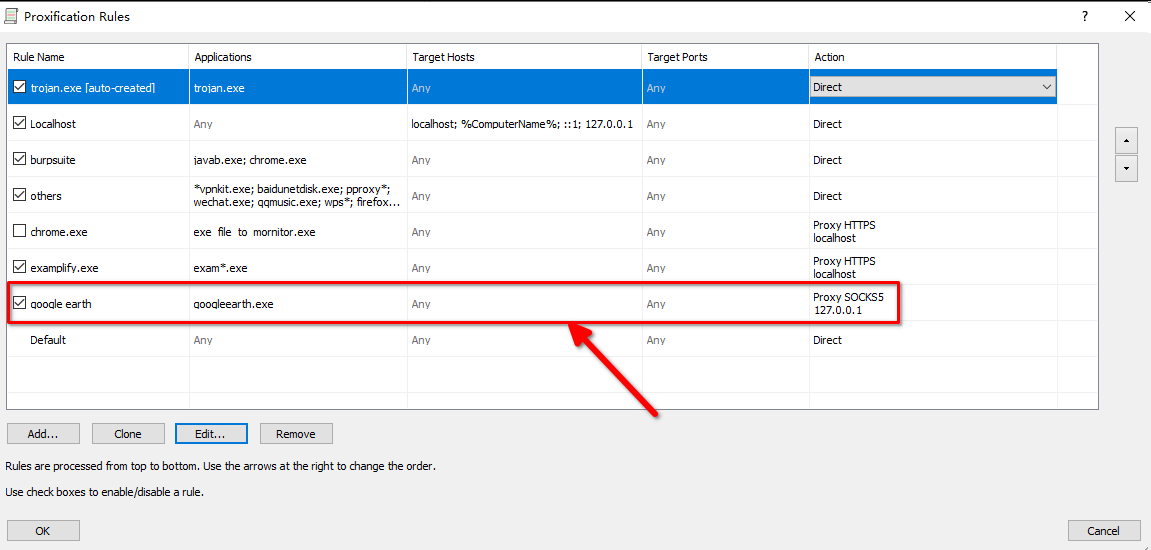Disable the Localhost rule checkbox
Image resolution: width=1151 pixels, height=550 pixels.
point(20,124)
